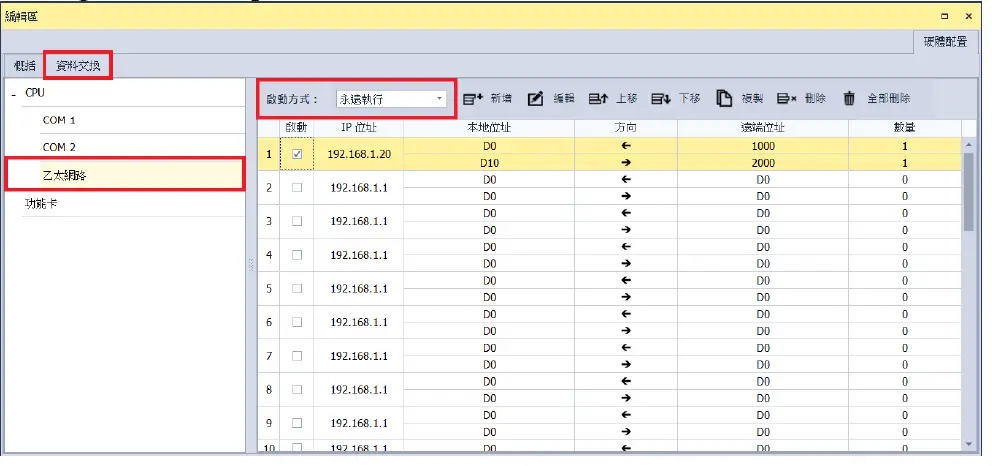The width and height of the screenshot is (992, 466).
Task: Click the right arrow in row 5
Action: click(626, 297)
